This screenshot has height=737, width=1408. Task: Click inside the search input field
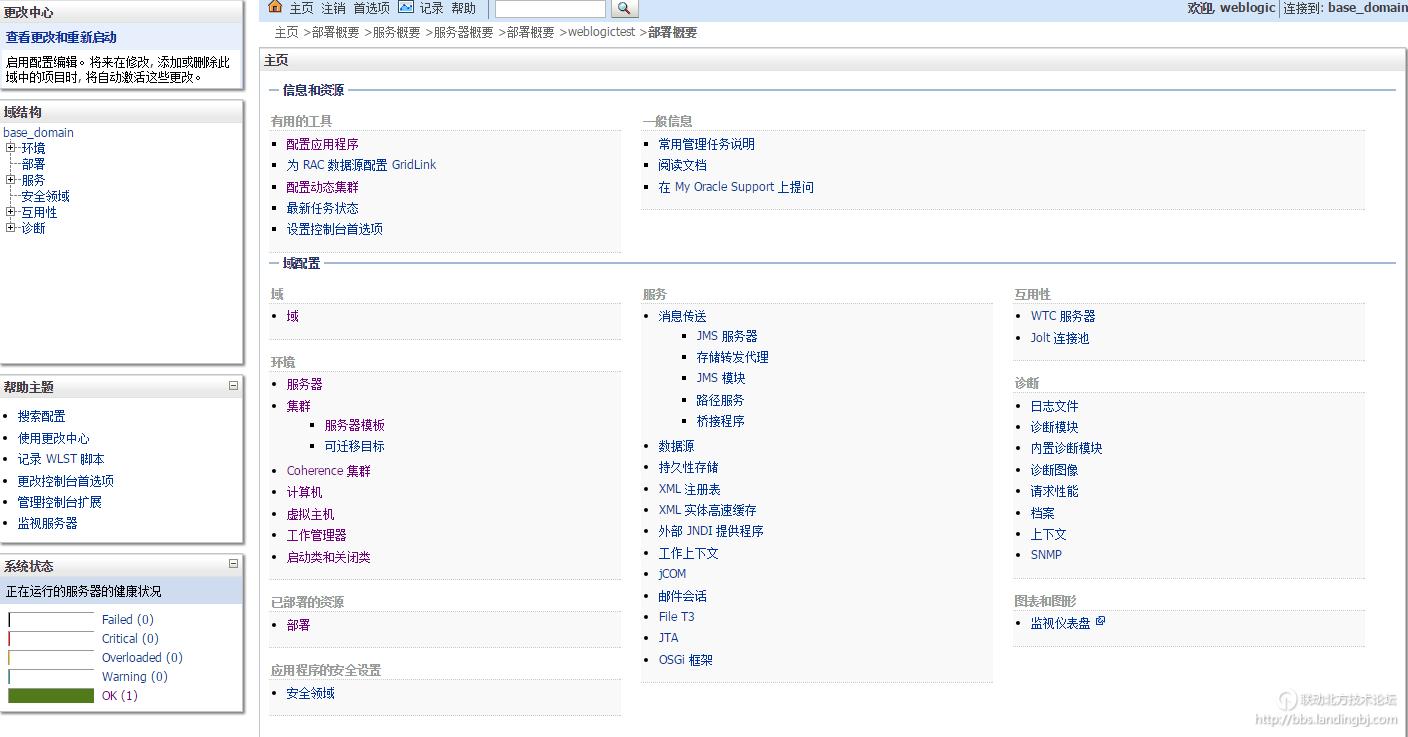[x=548, y=8]
